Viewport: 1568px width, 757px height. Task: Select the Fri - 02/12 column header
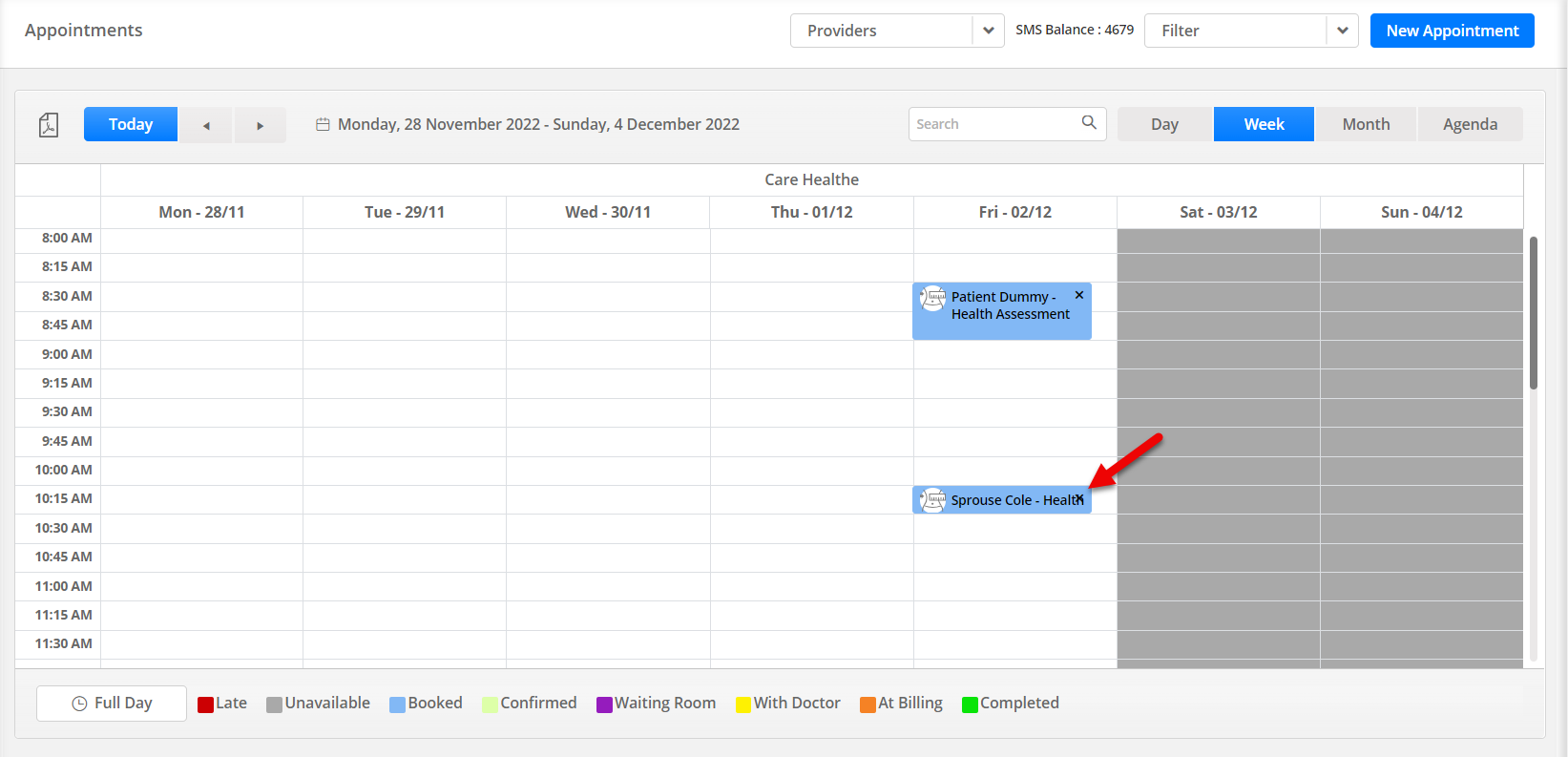[1015, 212]
